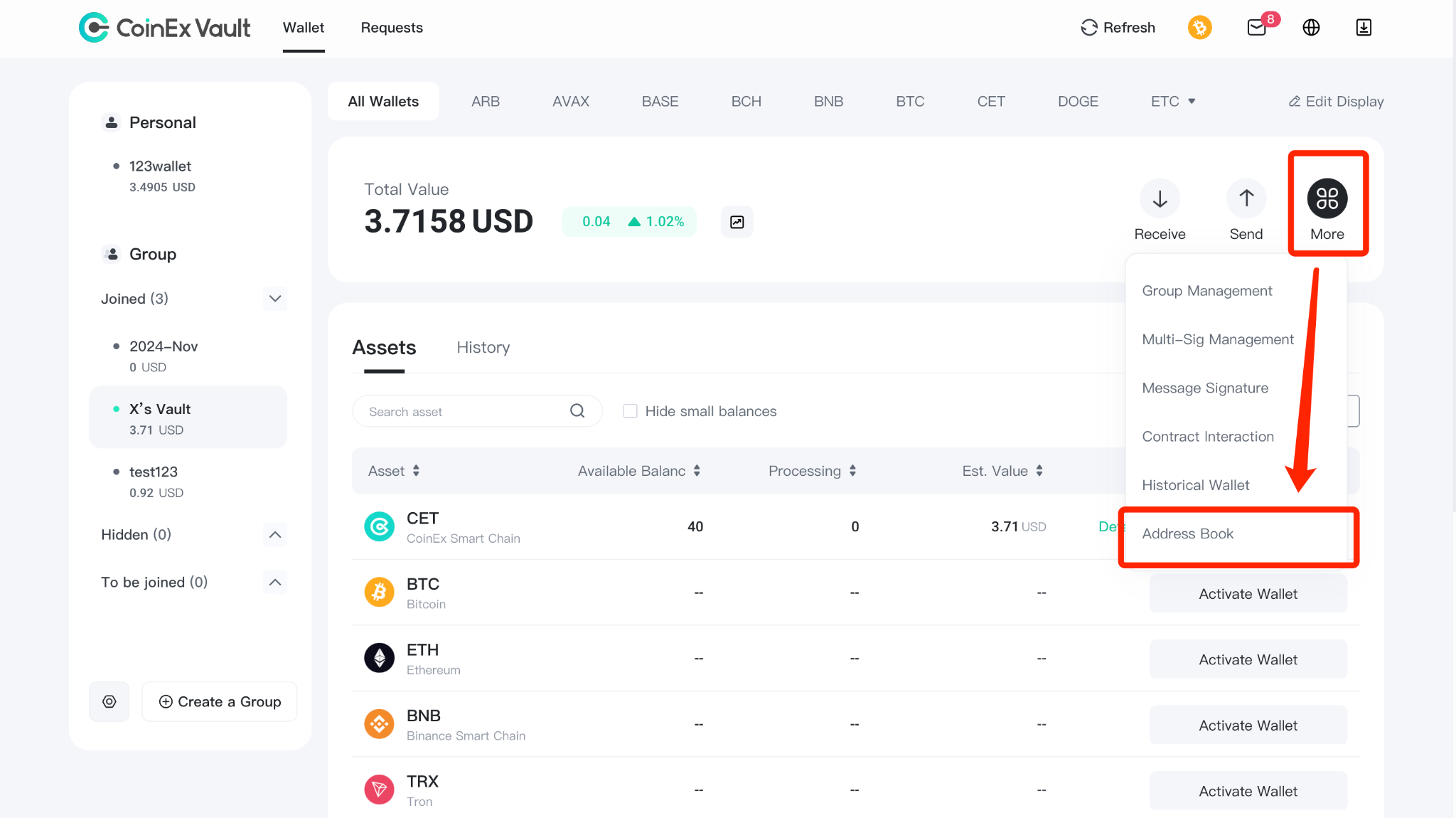This screenshot has height=818, width=1456.
Task: Click the Send up-arrow icon
Action: pos(1246,198)
